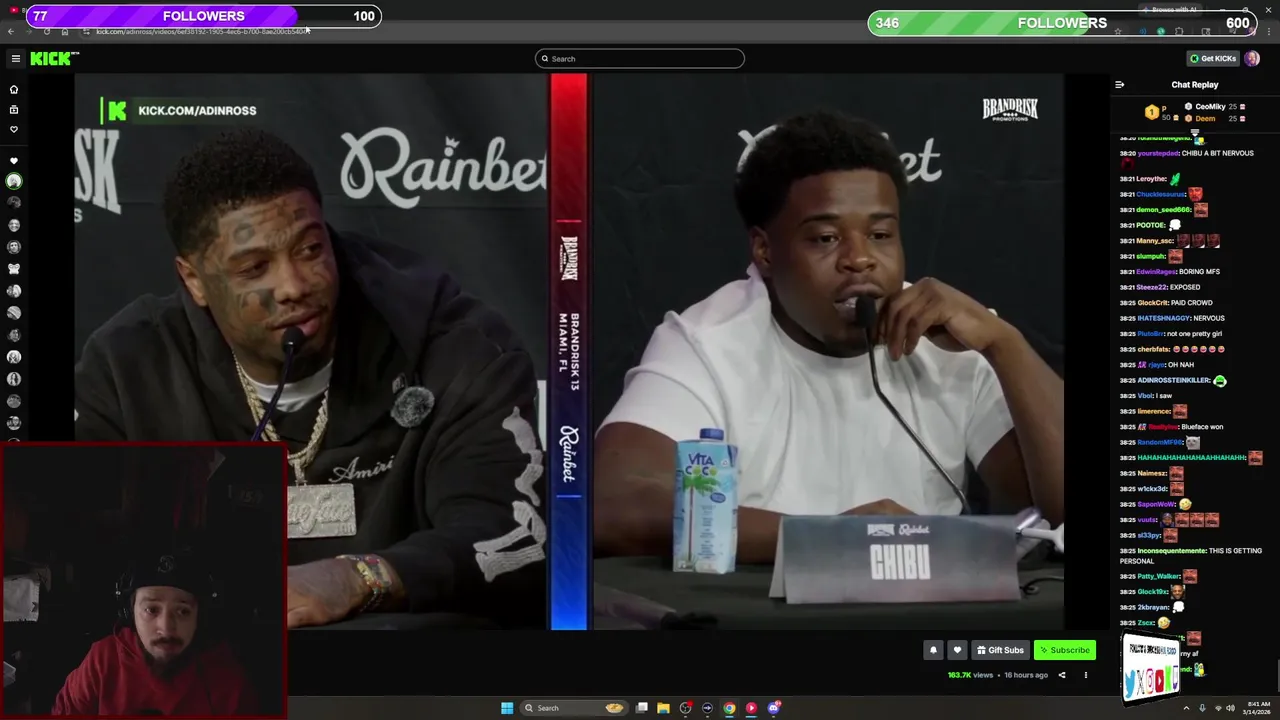This screenshot has height=720, width=1280.
Task: Click chat message 'PAID CROWD'
Action: (1192, 302)
